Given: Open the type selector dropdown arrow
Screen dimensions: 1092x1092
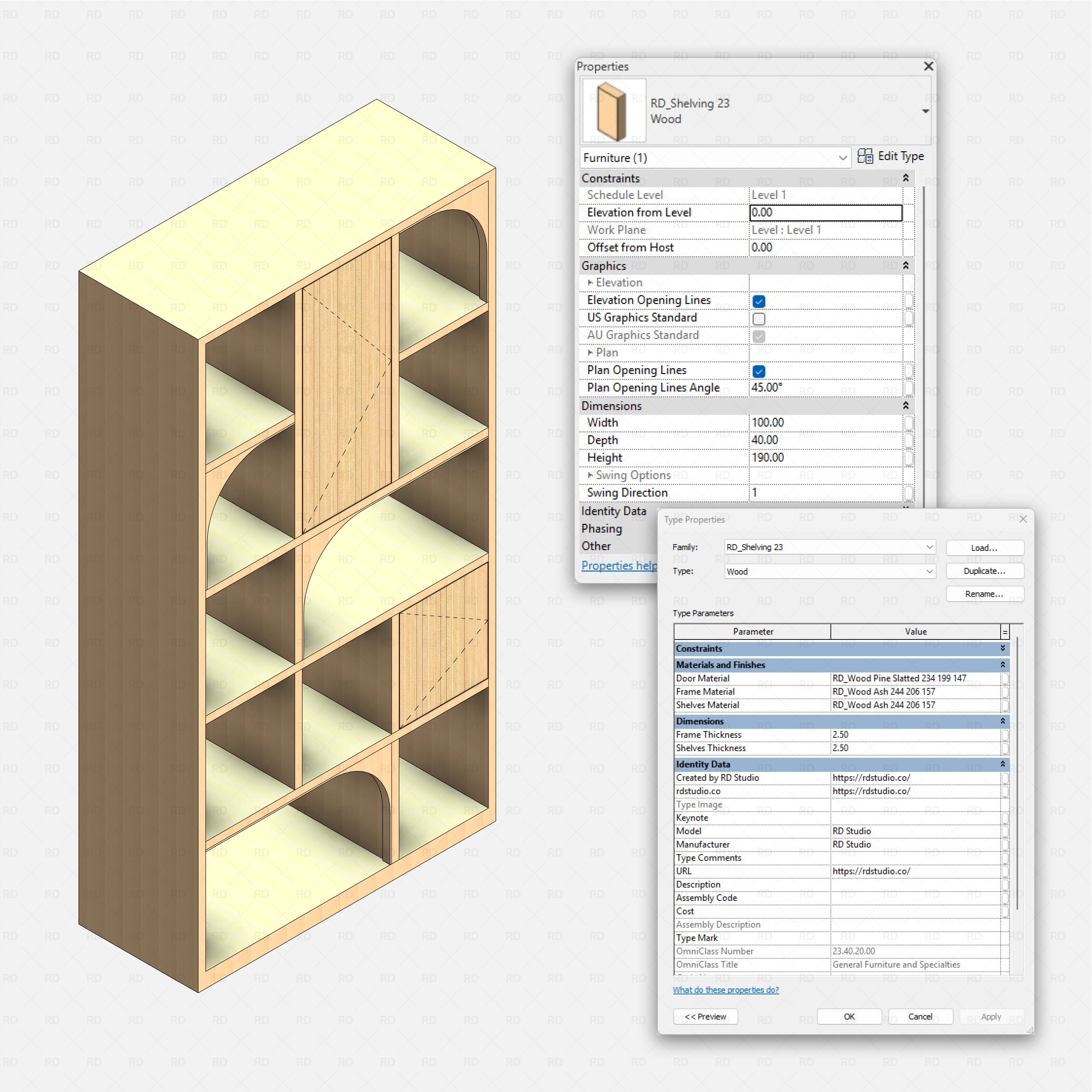Looking at the screenshot, I should click(x=925, y=111).
